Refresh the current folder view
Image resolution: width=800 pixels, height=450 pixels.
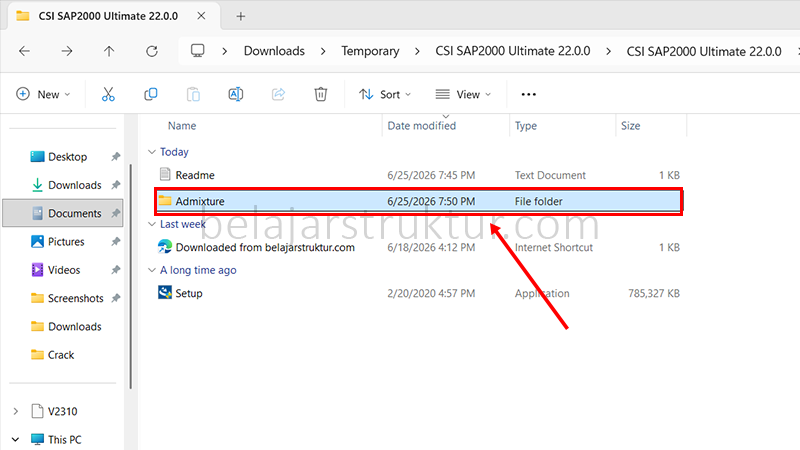coord(152,51)
